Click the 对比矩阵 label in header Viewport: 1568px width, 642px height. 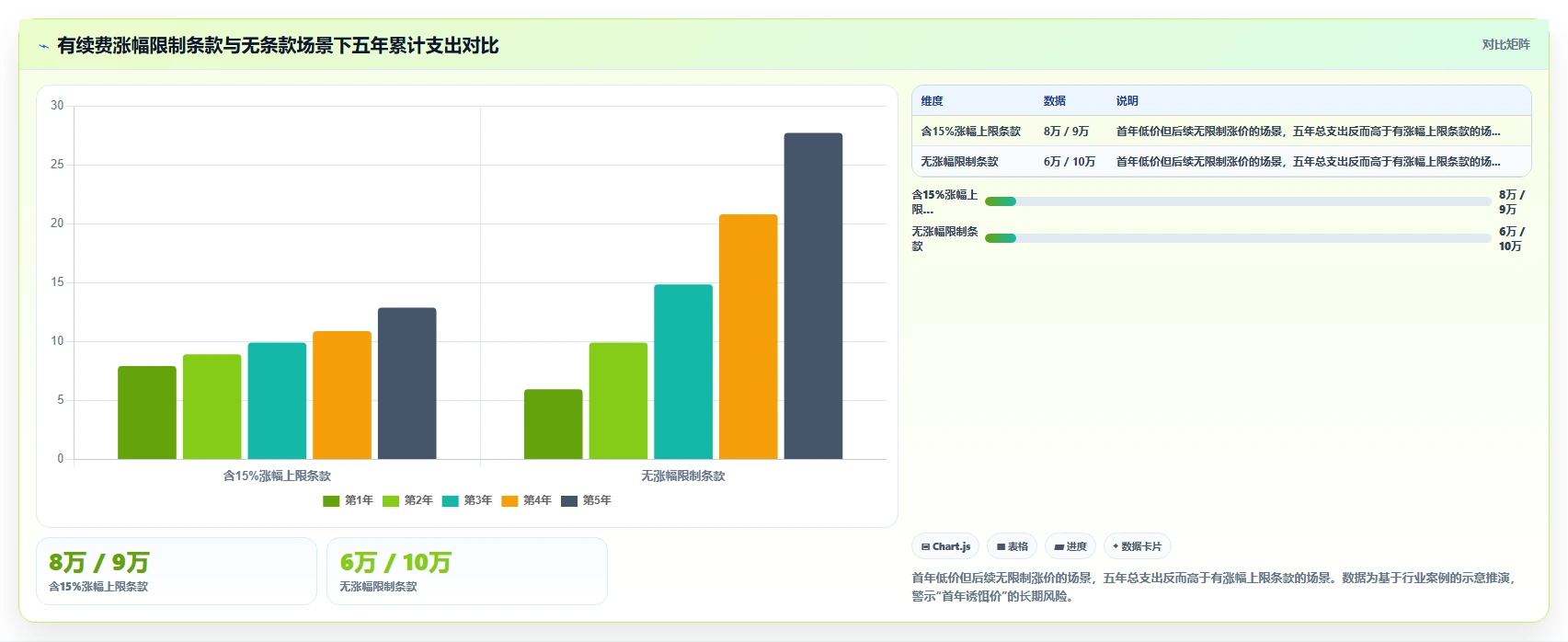pos(1505,44)
